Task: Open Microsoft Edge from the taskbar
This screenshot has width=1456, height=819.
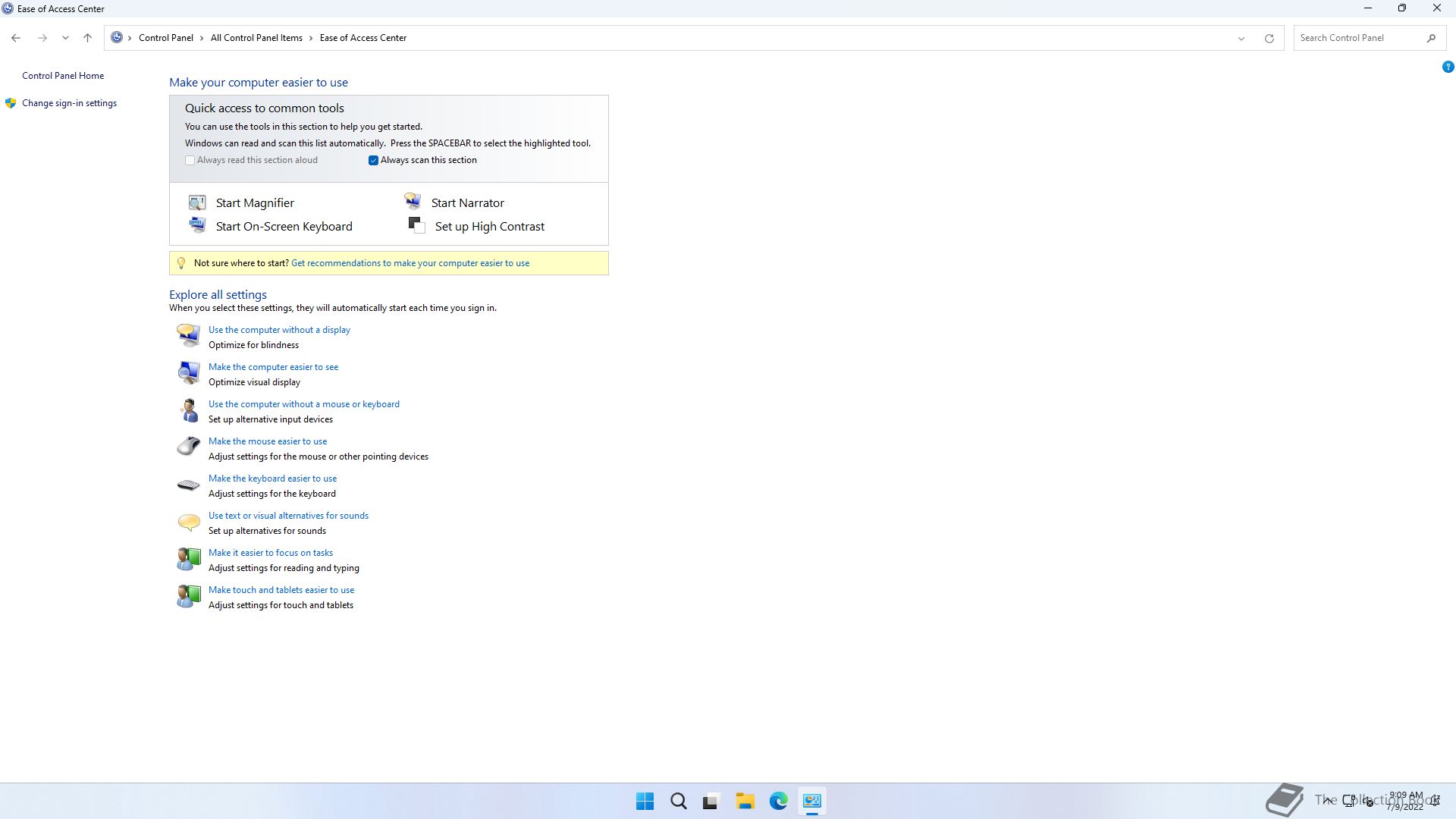Action: click(x=778, y=801)
